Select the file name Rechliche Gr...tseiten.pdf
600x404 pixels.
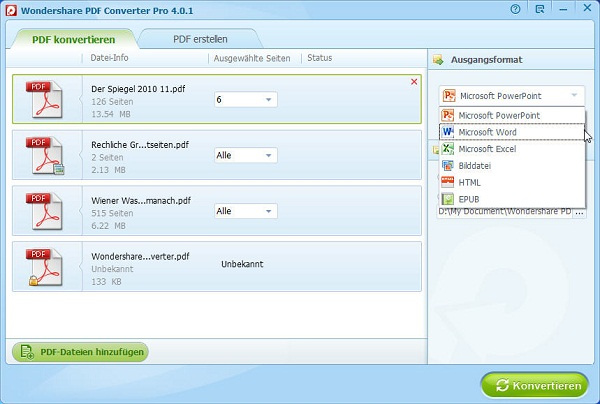click(x=140, y=145)
